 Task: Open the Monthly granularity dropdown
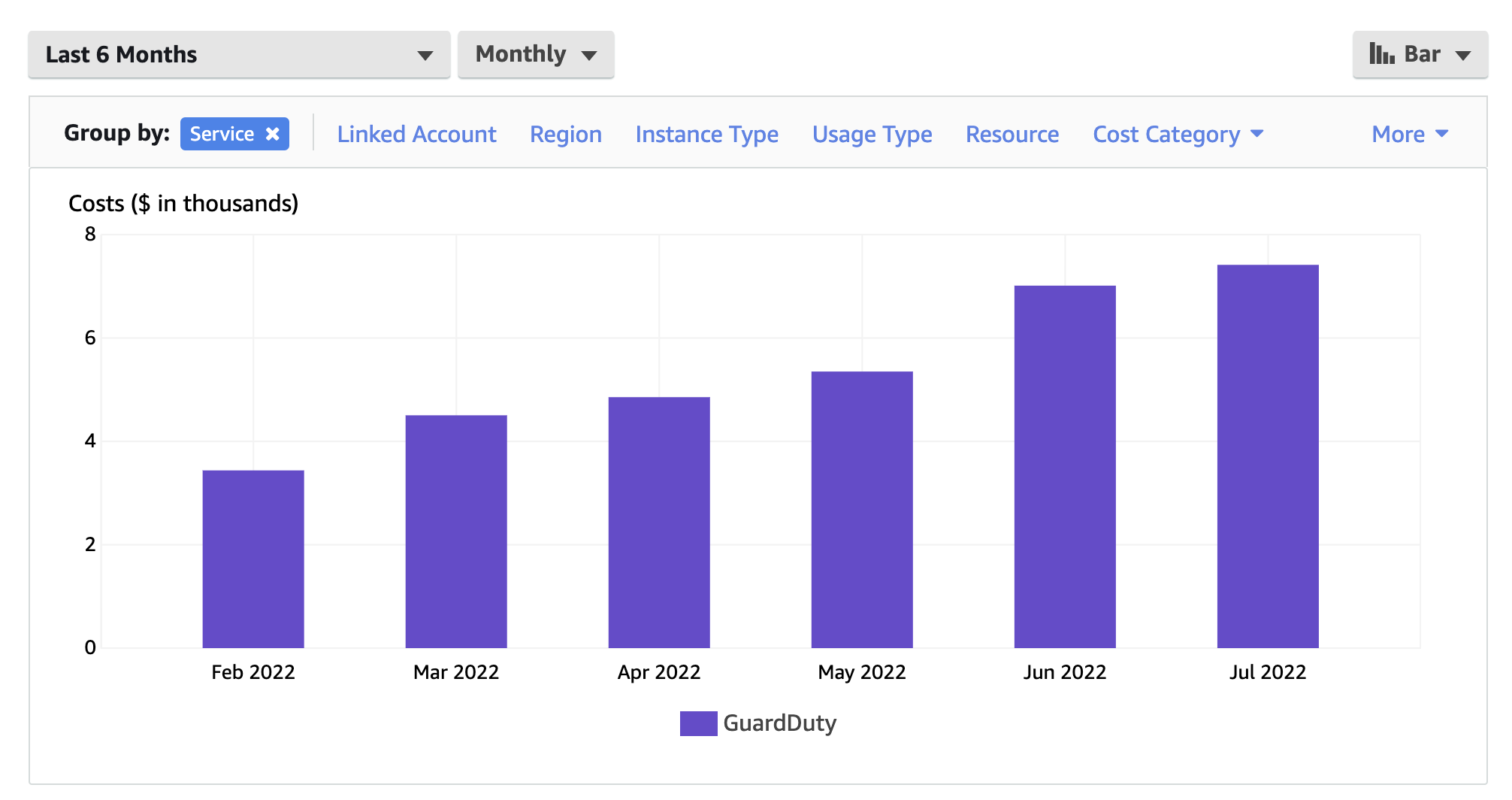click(535, 53)
